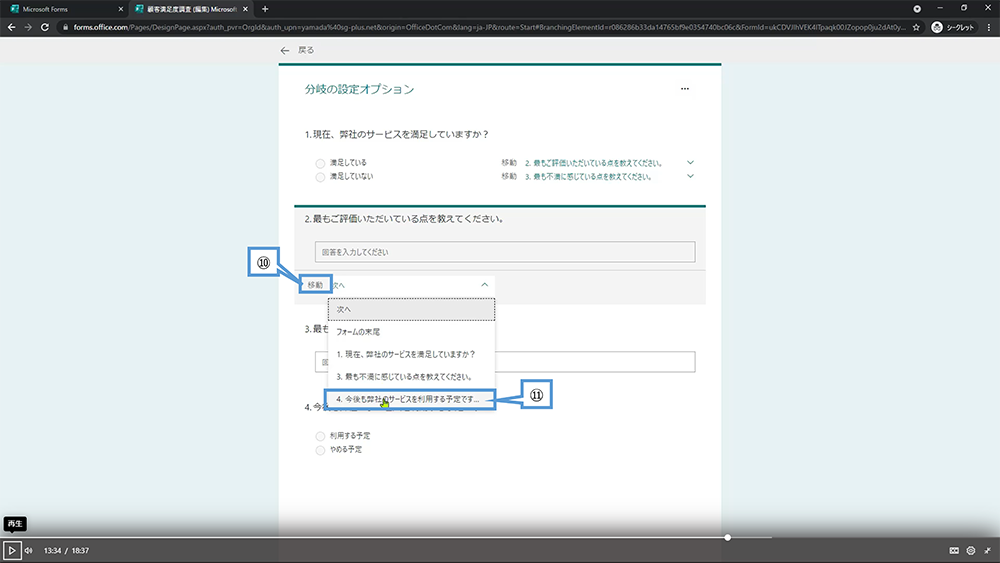Close the Microsoft Forms tab
The image size is (1000, 563).
pyautogui.click(x=121, y=9)
